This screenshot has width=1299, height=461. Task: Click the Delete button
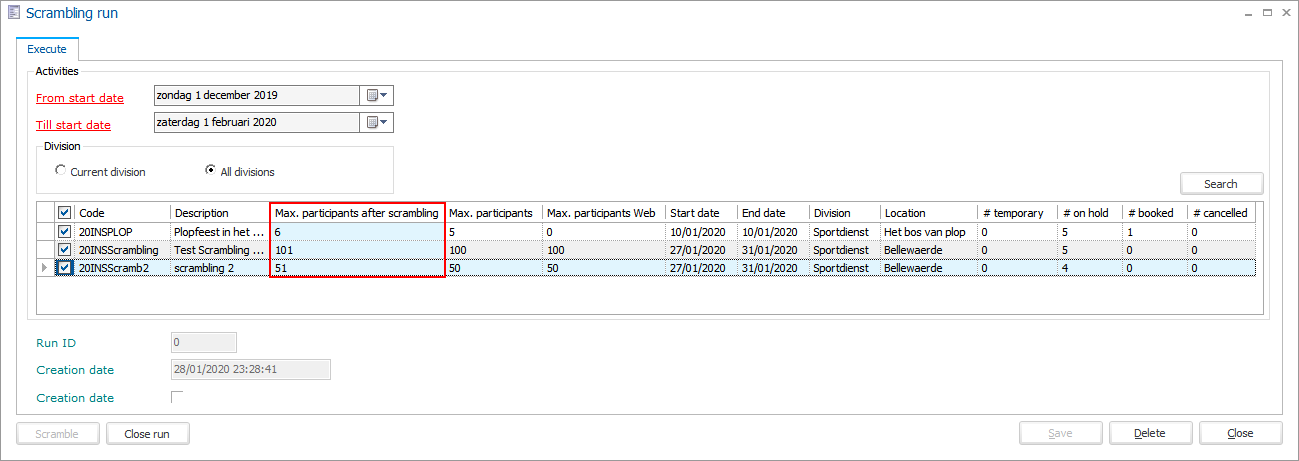pyautogui.click(x=1150, y=433)
